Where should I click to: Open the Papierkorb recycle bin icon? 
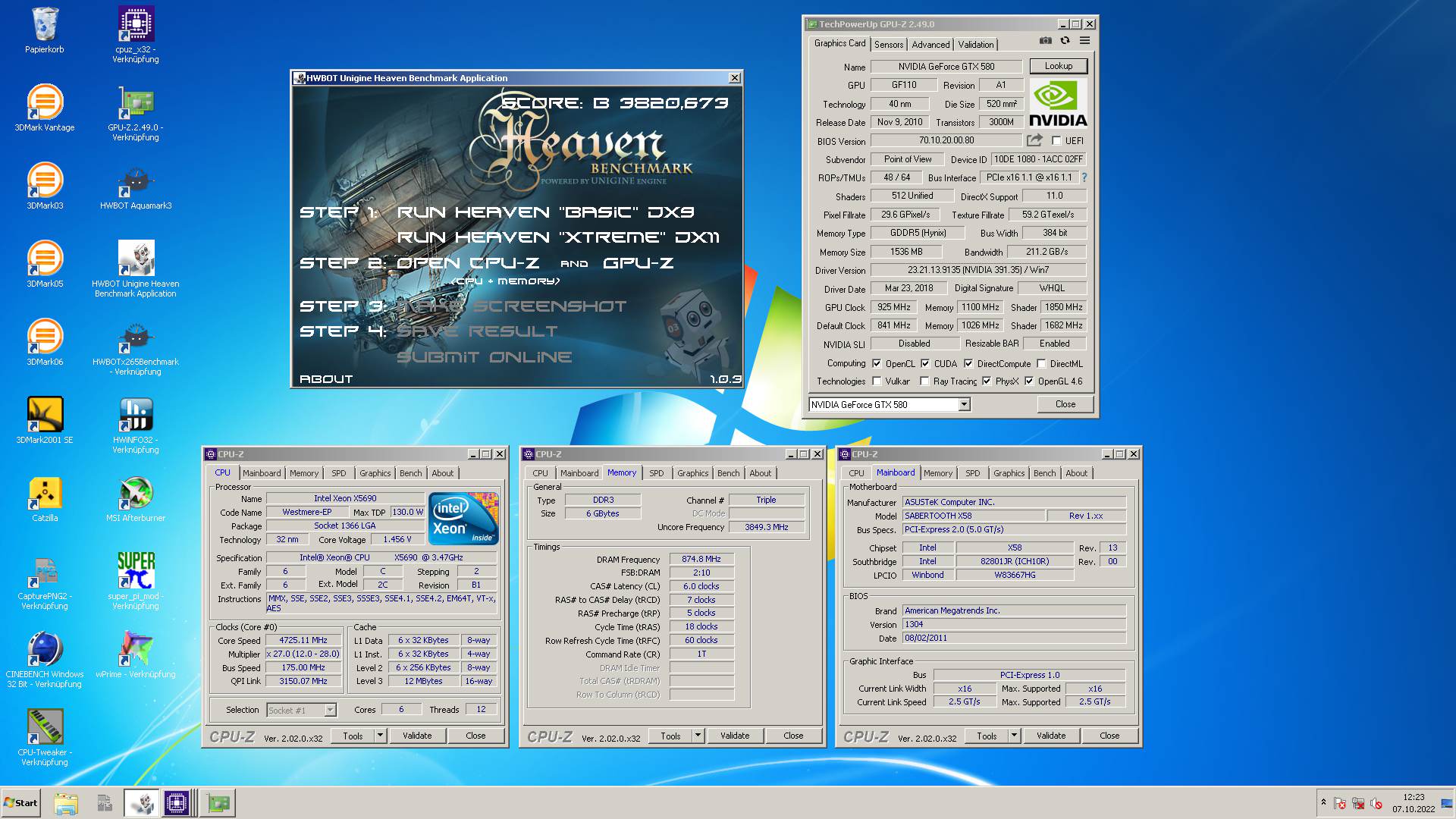point(45,30)
